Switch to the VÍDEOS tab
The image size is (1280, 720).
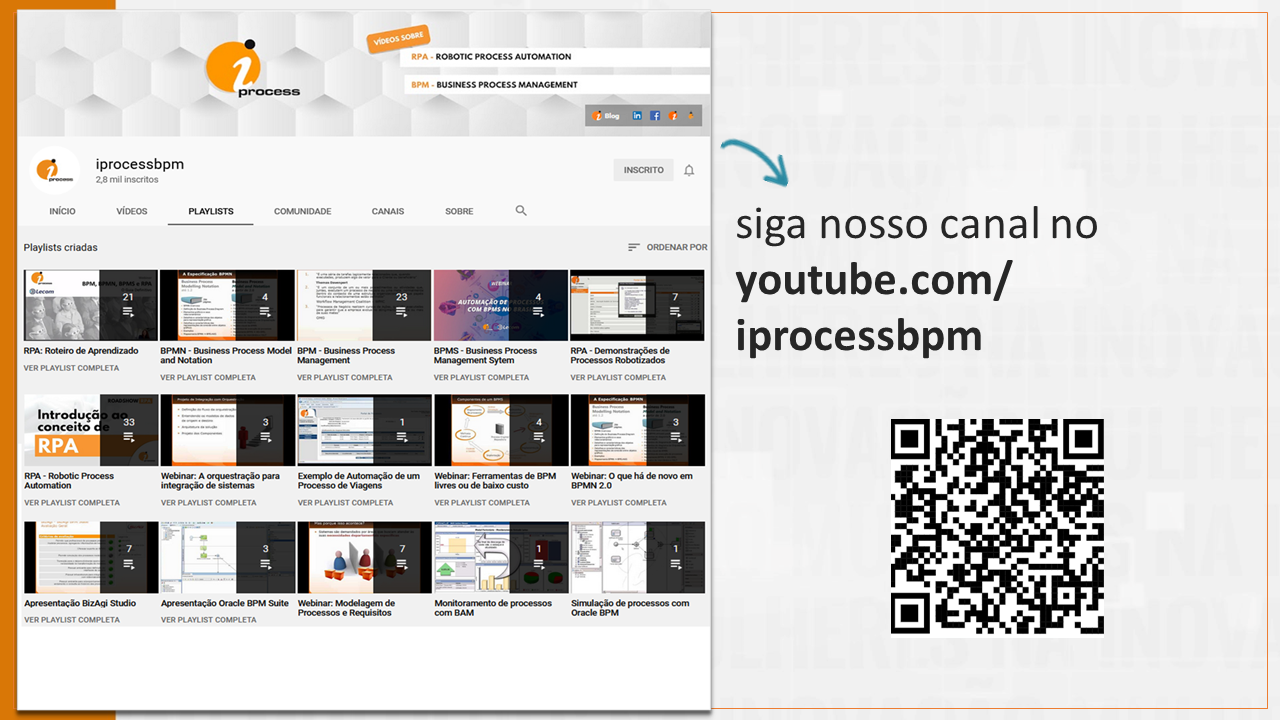pyautogui.click(x=131, y=211)
